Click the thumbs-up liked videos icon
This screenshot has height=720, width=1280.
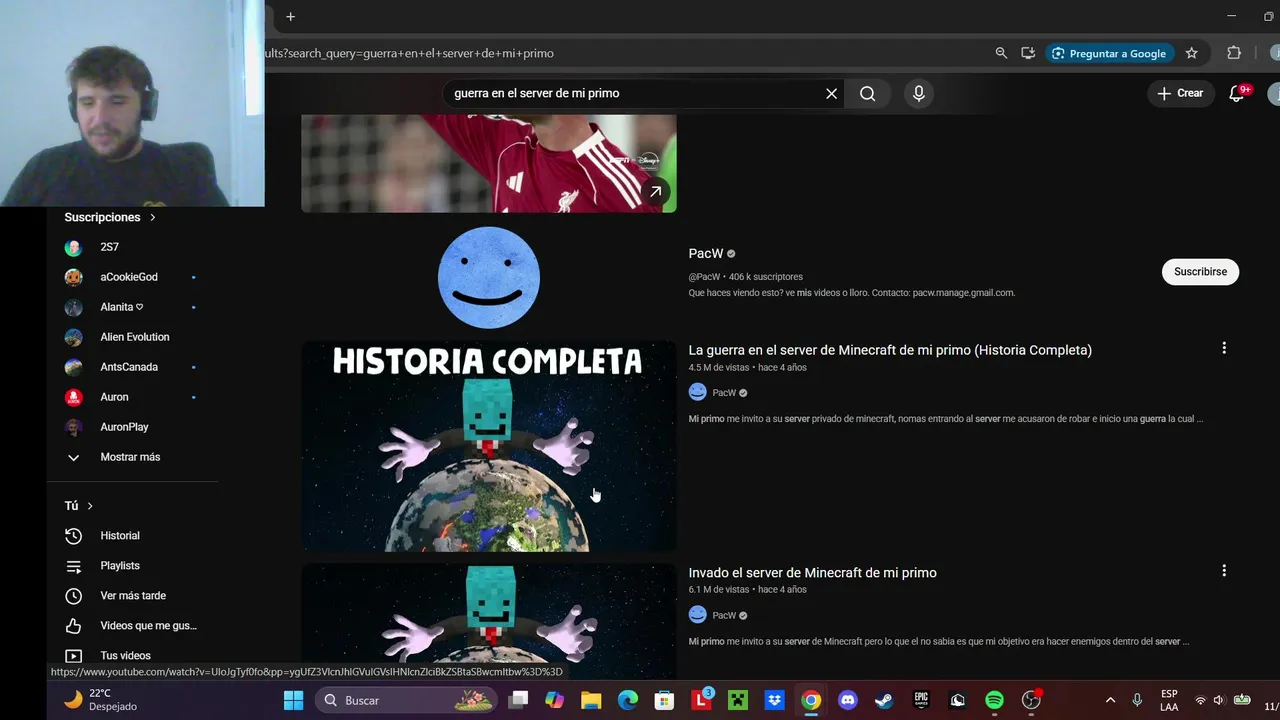tap(73, 626)
